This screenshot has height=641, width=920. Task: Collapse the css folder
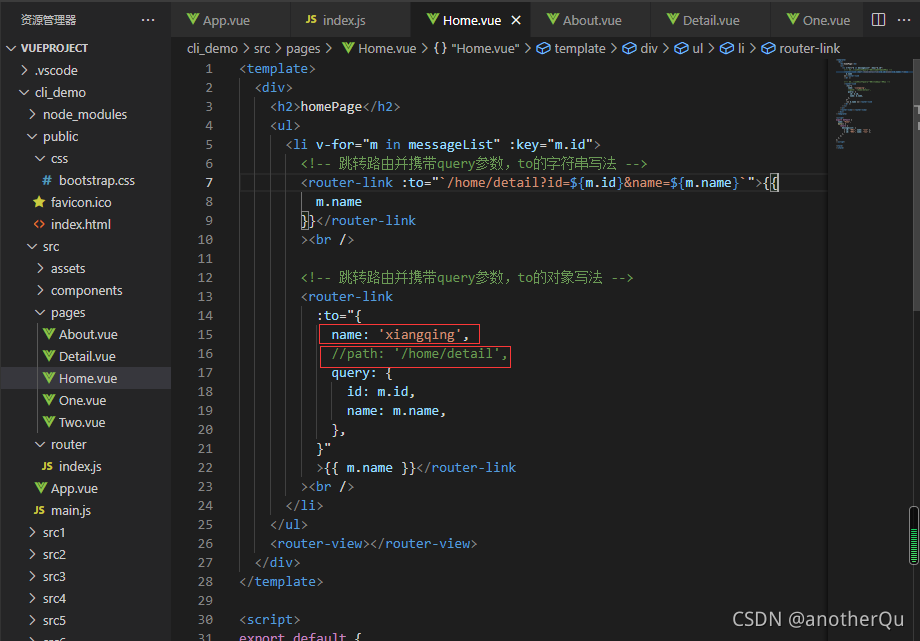[40, 158]
